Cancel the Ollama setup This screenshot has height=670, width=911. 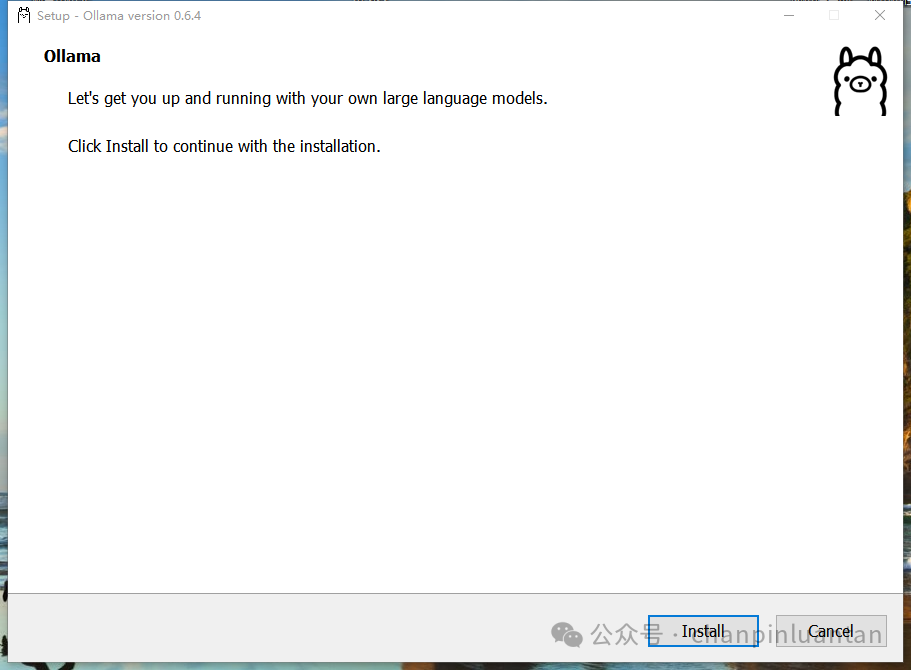pos(831,631)
